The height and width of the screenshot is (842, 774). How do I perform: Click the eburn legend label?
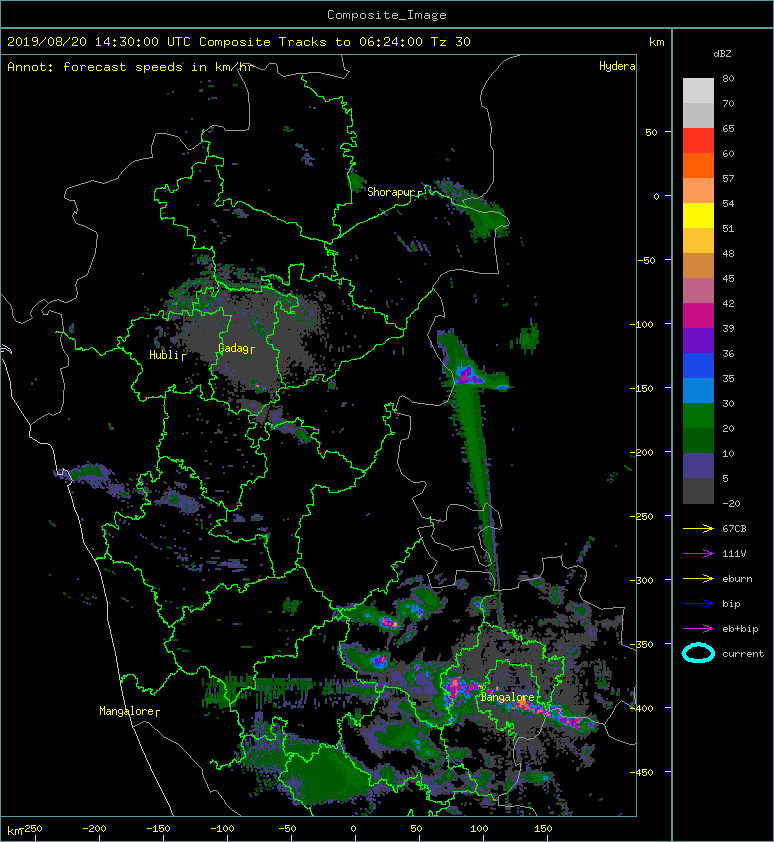(737, 579)
